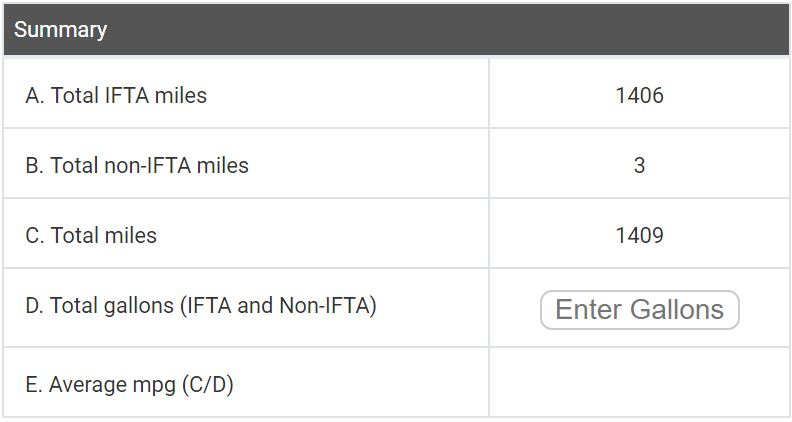Viewport: 792px width, 422px height.
Task: Click the word 'Summary' in the header
Action: (x=60, y=30)
